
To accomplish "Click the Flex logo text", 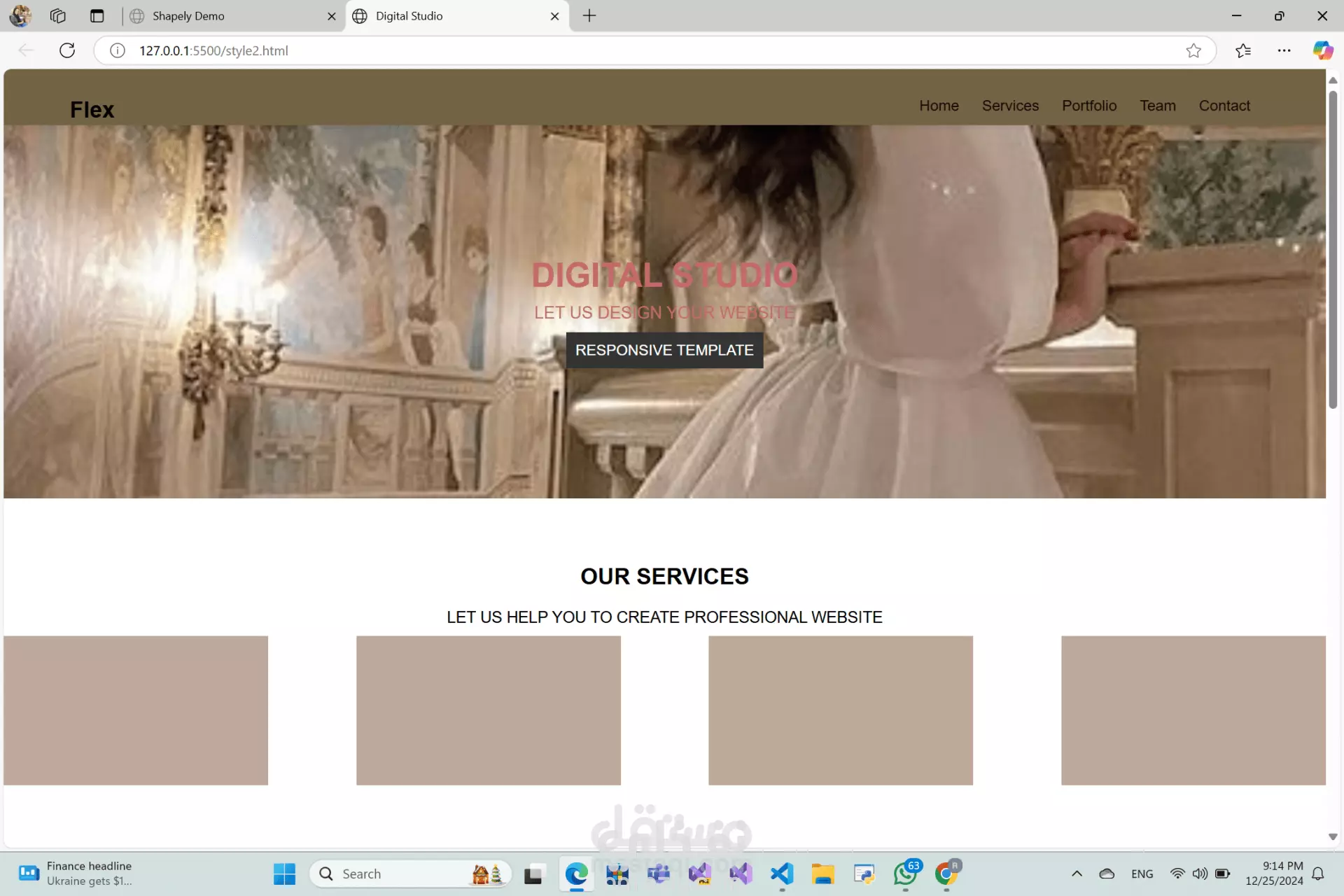I will pyautogui.click(x=92, y=110).
